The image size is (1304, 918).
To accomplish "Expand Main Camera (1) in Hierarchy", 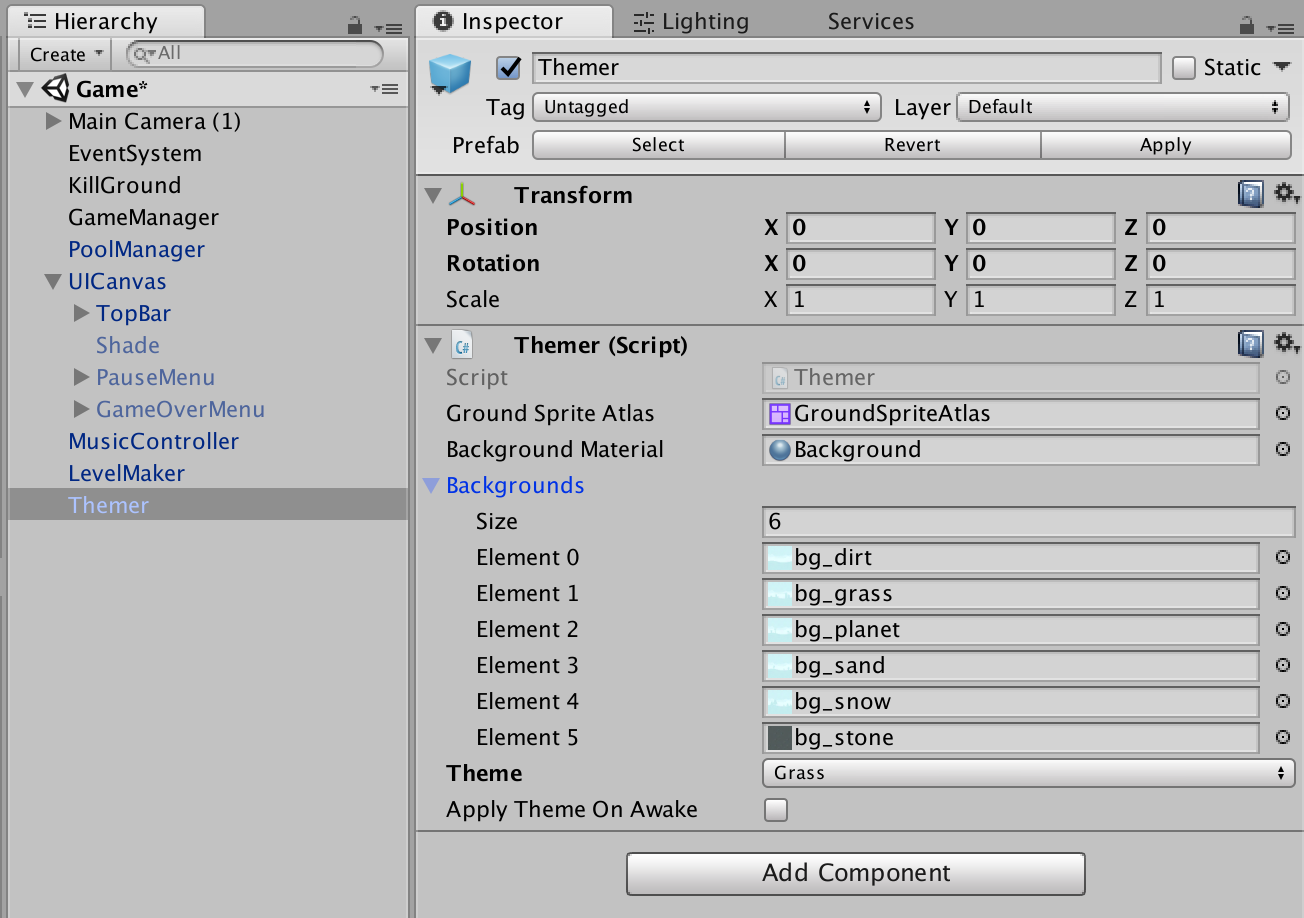I will [x=54, y=122].
